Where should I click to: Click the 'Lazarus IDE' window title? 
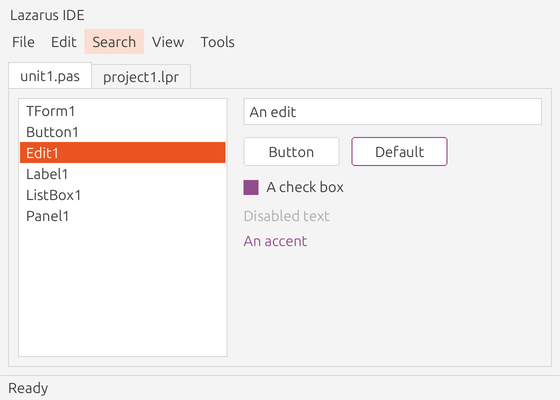[x=47, y=15]
